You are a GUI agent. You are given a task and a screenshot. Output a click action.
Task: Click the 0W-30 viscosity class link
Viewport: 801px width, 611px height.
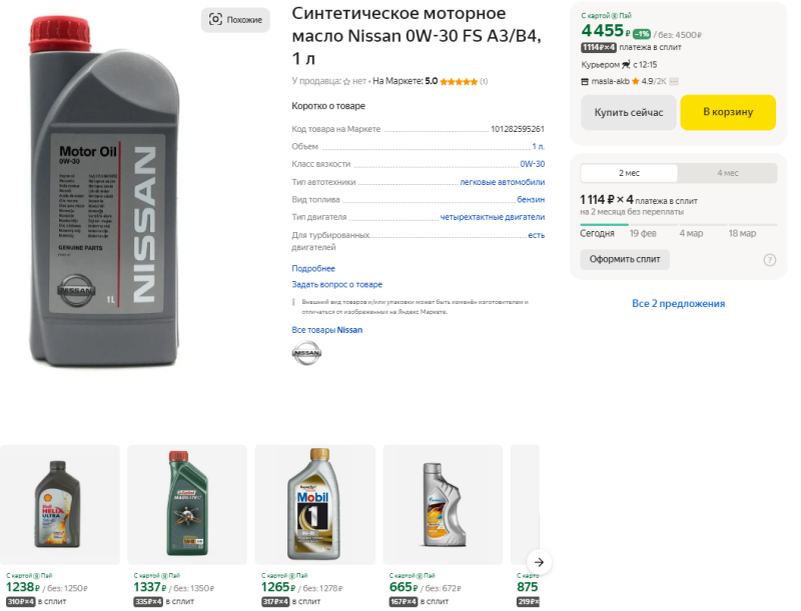point(532,164)
